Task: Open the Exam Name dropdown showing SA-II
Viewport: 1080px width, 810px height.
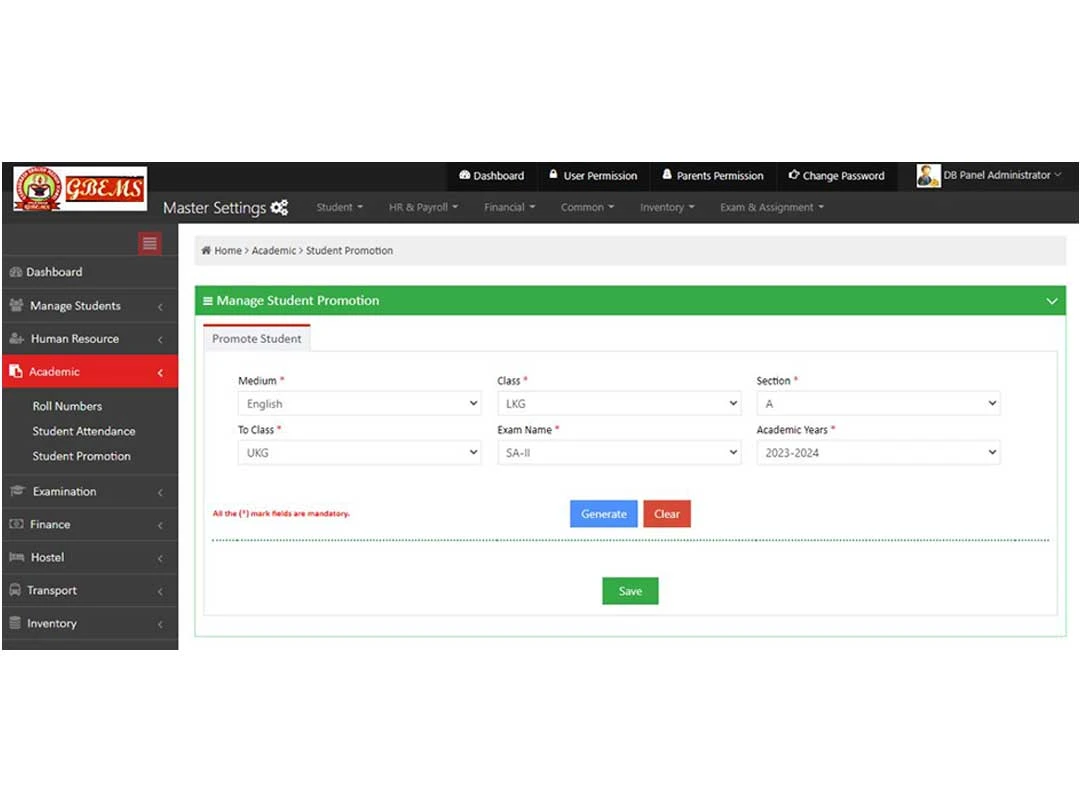Action: click(618, 452)
